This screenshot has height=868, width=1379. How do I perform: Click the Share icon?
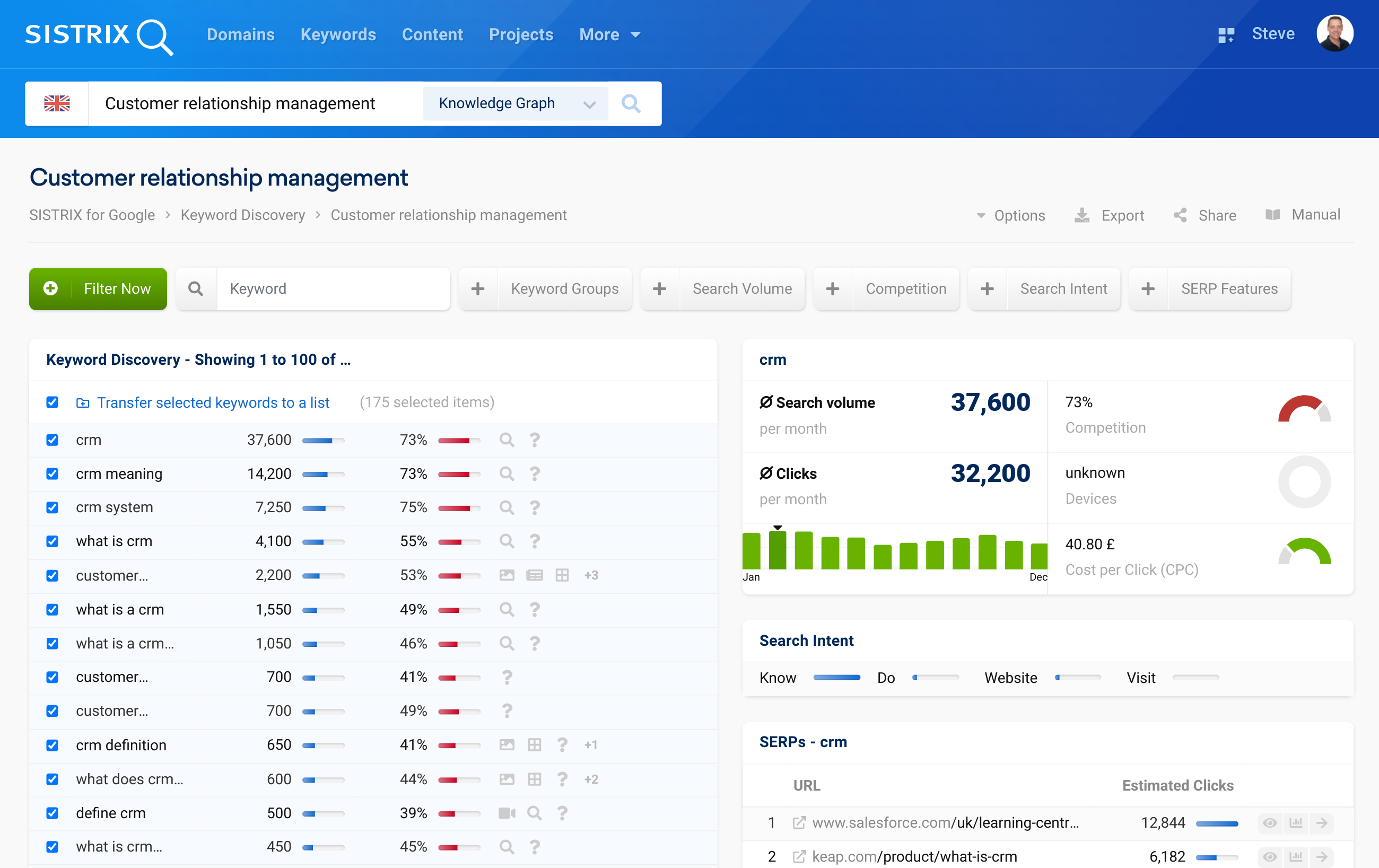1180,215
